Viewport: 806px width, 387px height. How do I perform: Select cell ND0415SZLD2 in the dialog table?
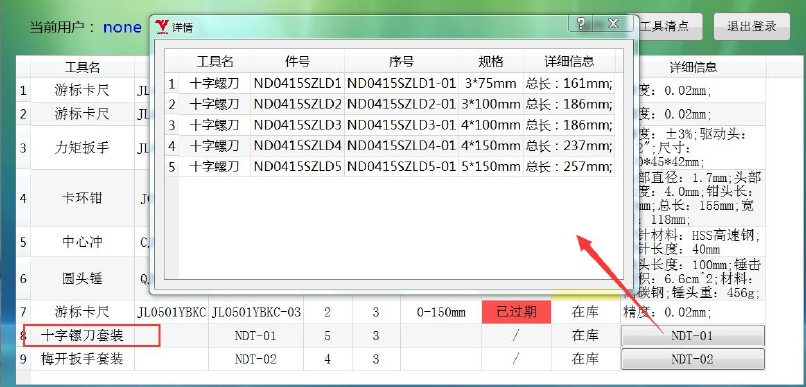tap(298, 104)
